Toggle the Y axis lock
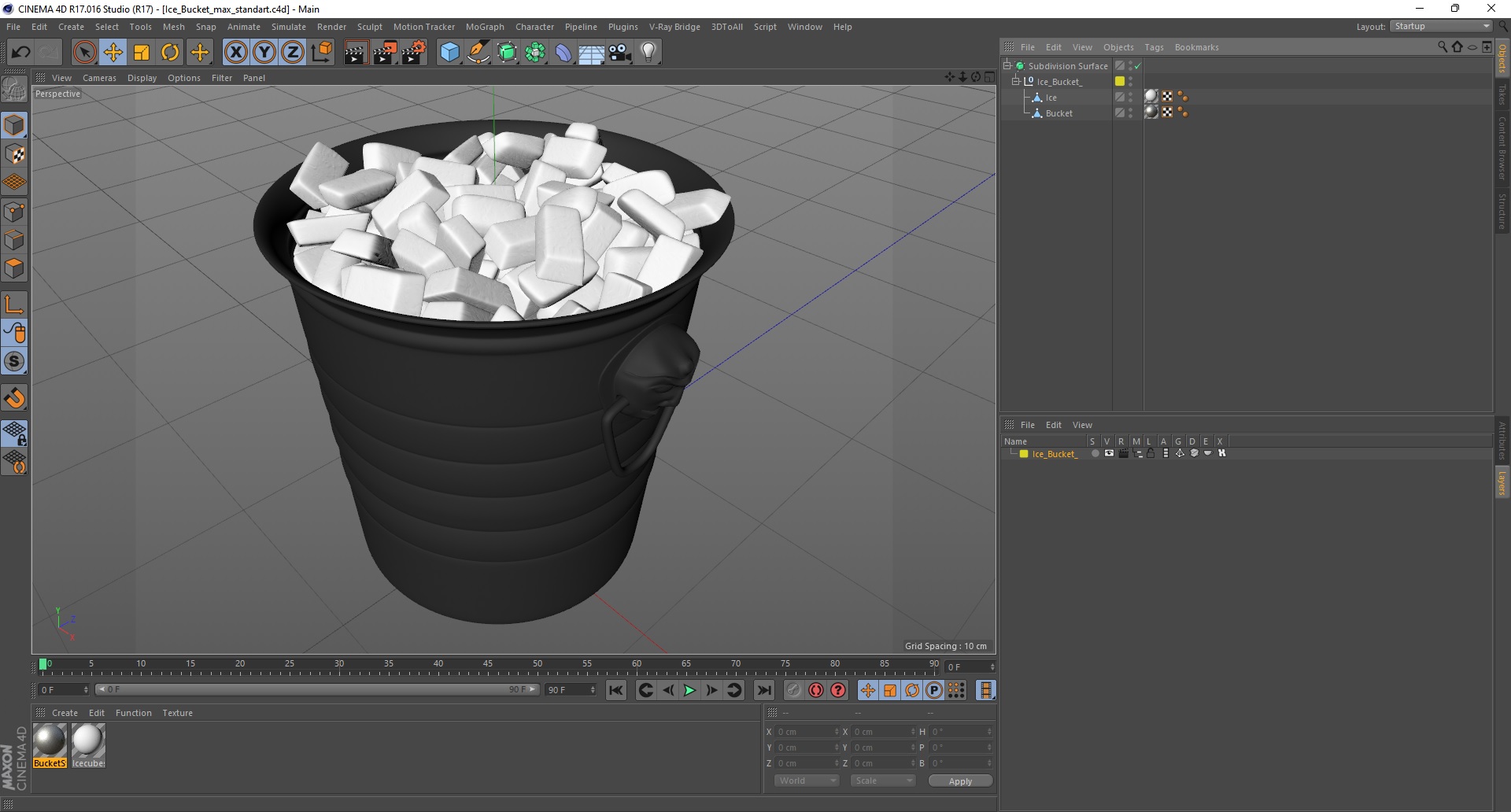 (x=264, y=53)
